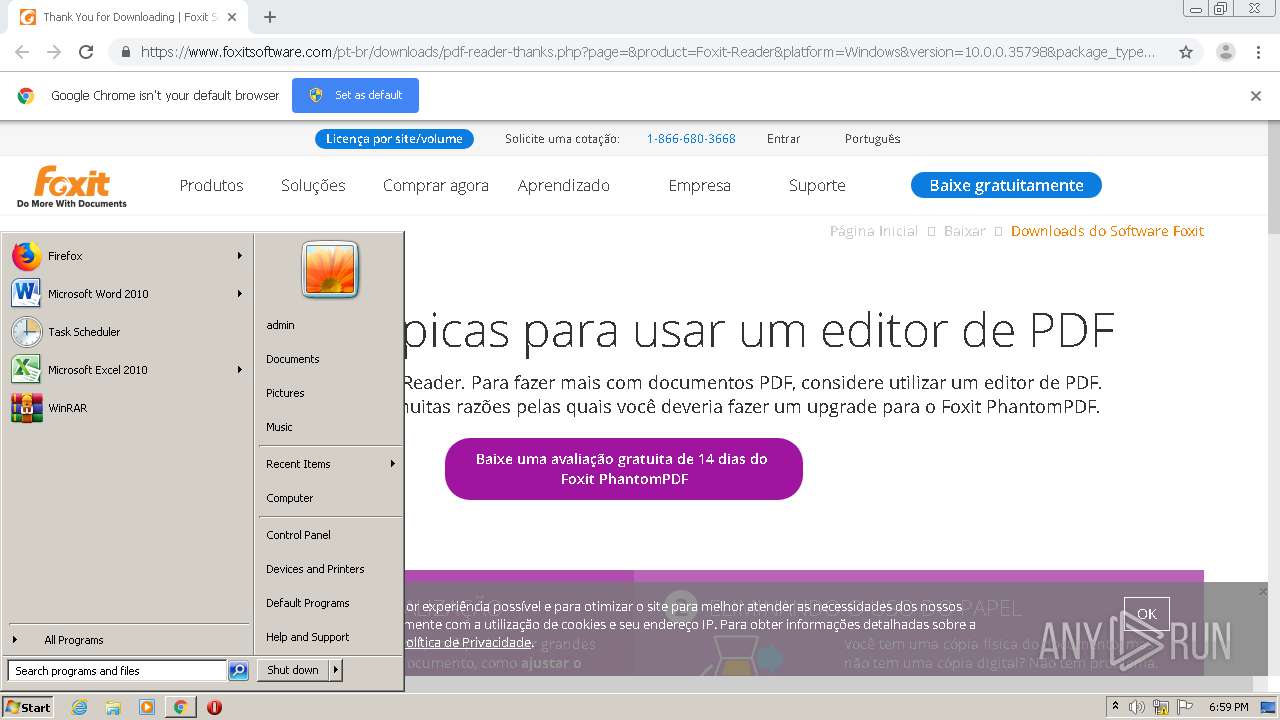The image size is (1280, 720).
Task: Select the Thank You for Downloading tab
Action: click(128, 17)
